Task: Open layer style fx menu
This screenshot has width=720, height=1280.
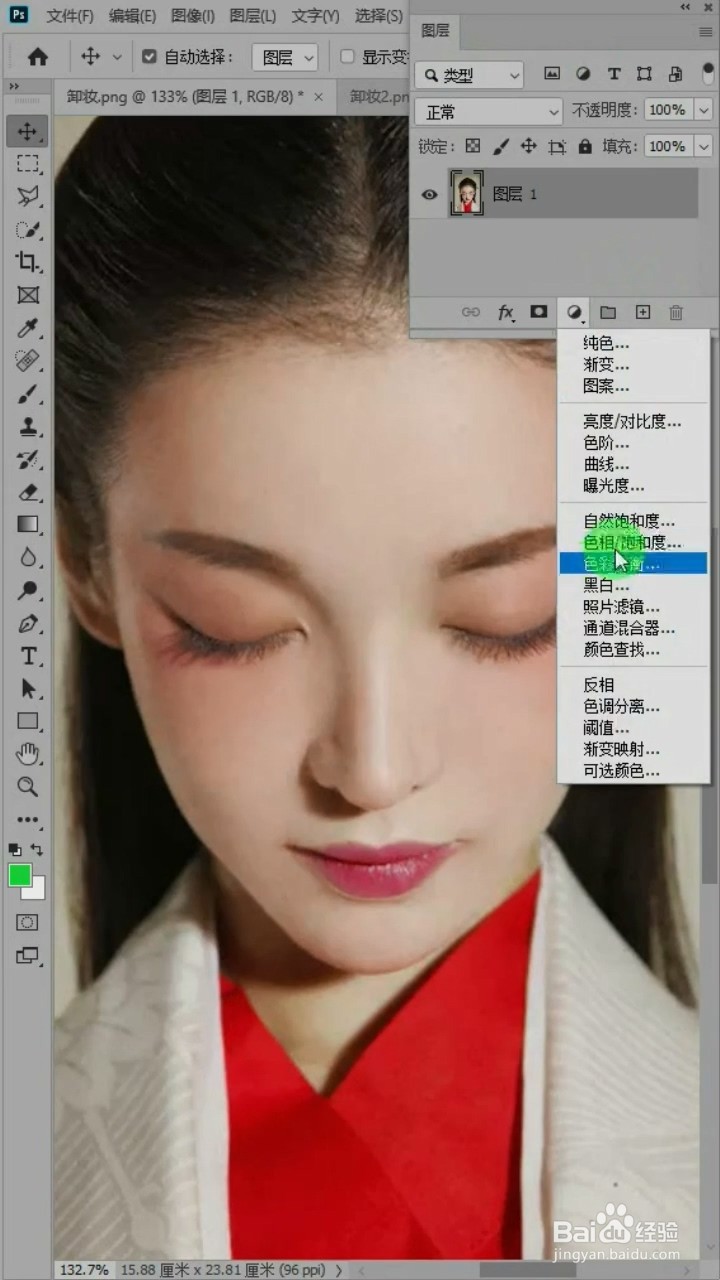Action: (x=506, y=313)
